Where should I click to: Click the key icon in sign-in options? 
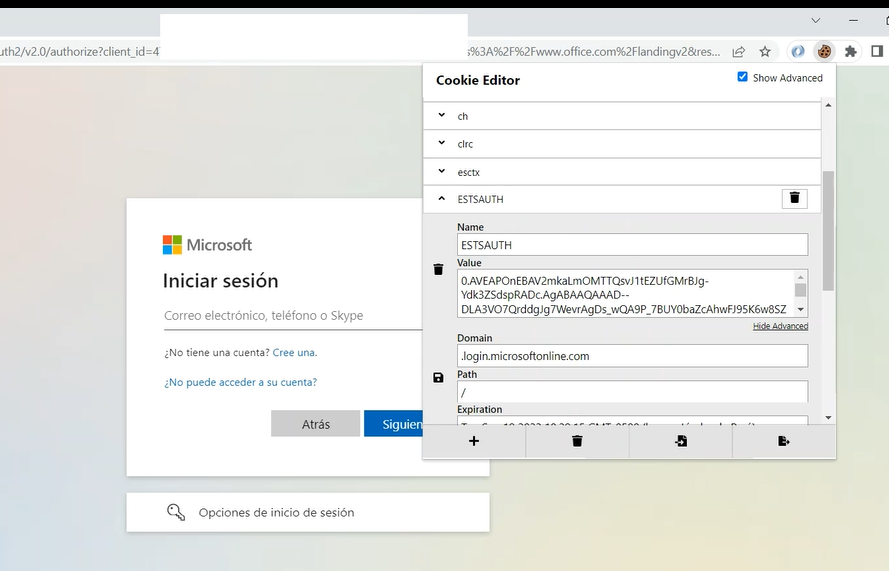coord(176,512)
